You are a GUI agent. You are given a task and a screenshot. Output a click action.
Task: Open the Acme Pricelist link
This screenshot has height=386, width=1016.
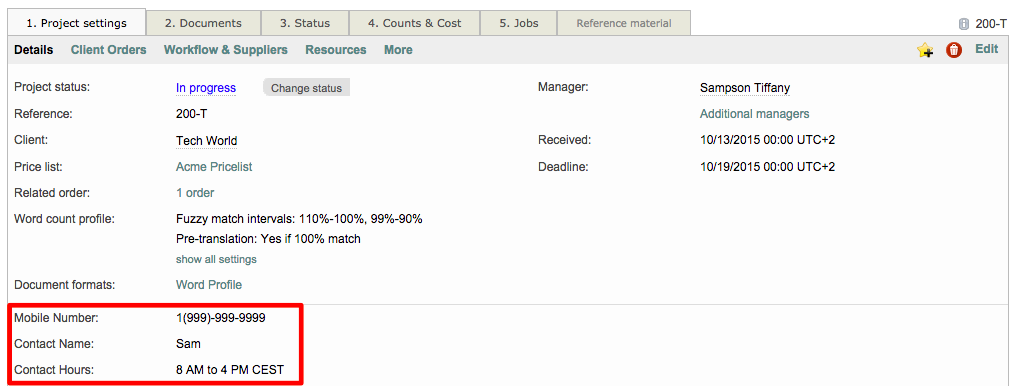click(x=214, y=166)
